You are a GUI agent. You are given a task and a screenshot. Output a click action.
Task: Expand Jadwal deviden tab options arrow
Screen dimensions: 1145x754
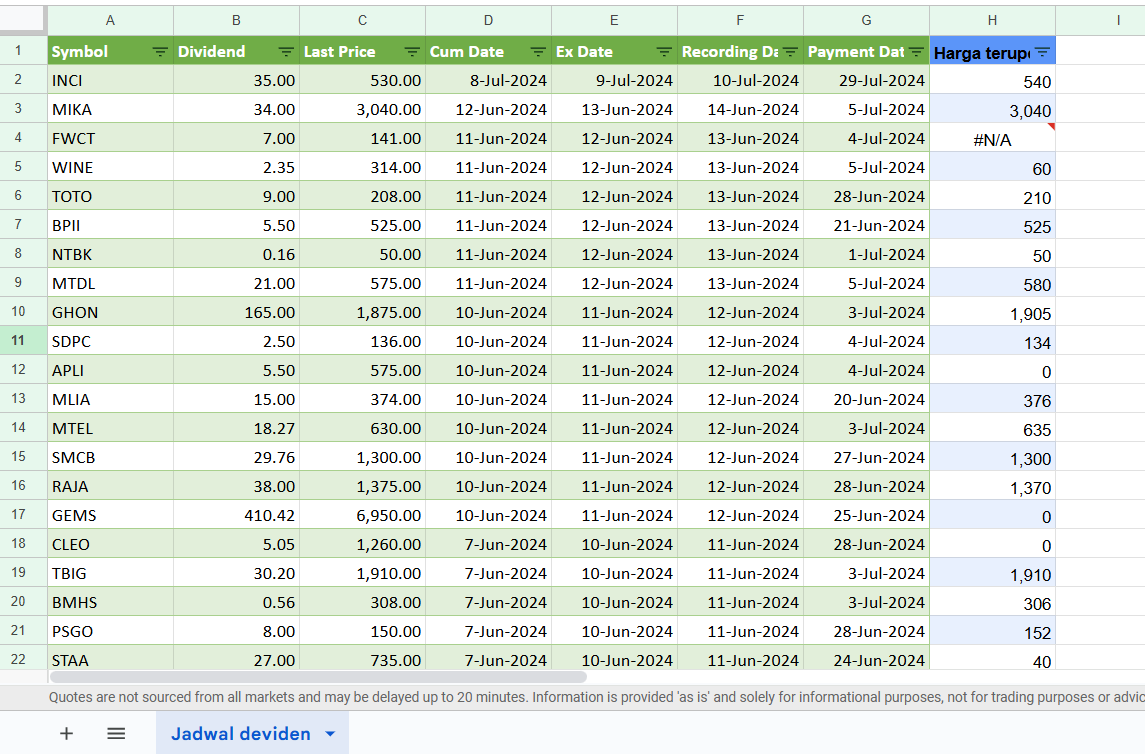(330, 734)
